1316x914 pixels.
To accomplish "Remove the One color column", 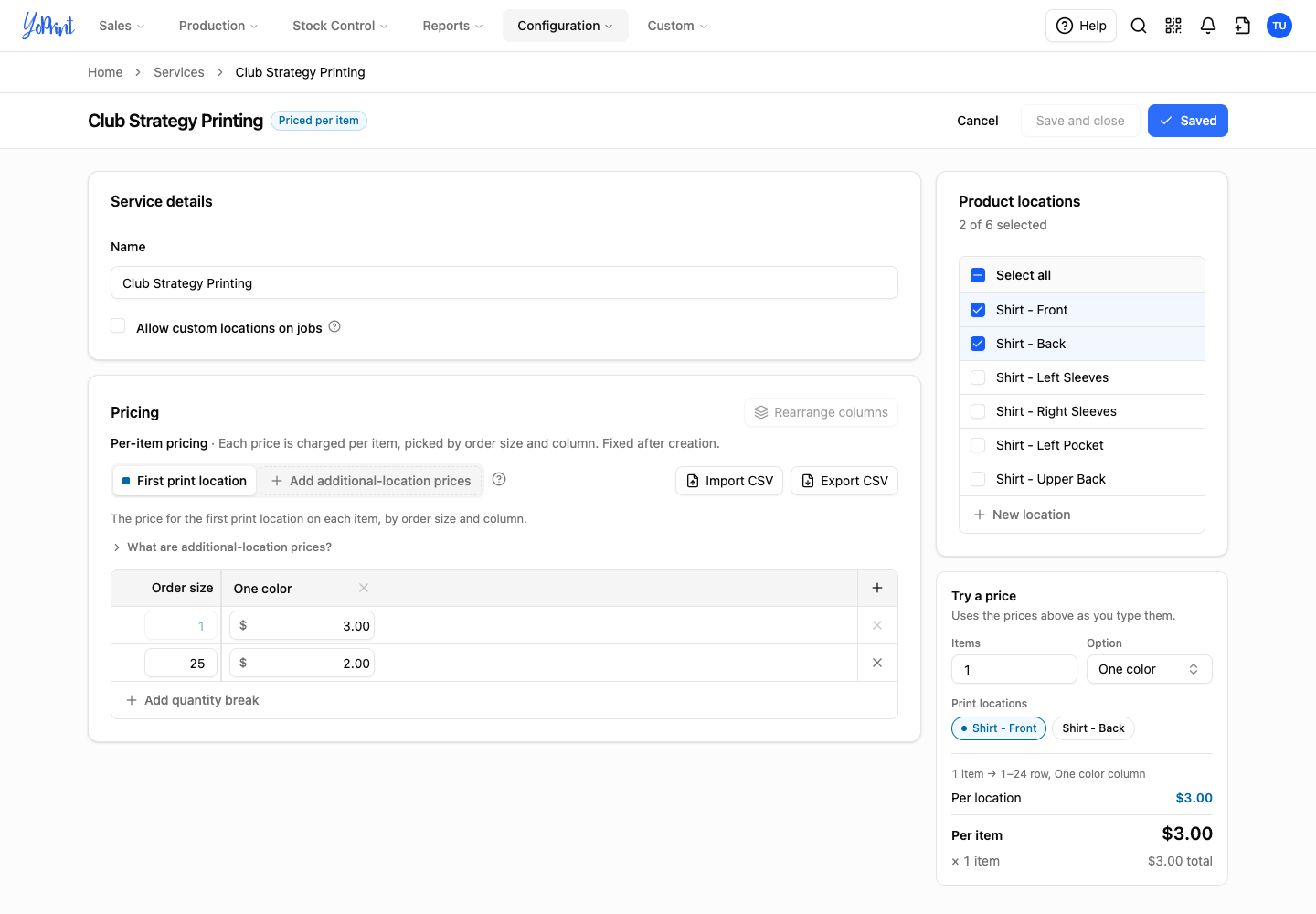I will (364, 588).
